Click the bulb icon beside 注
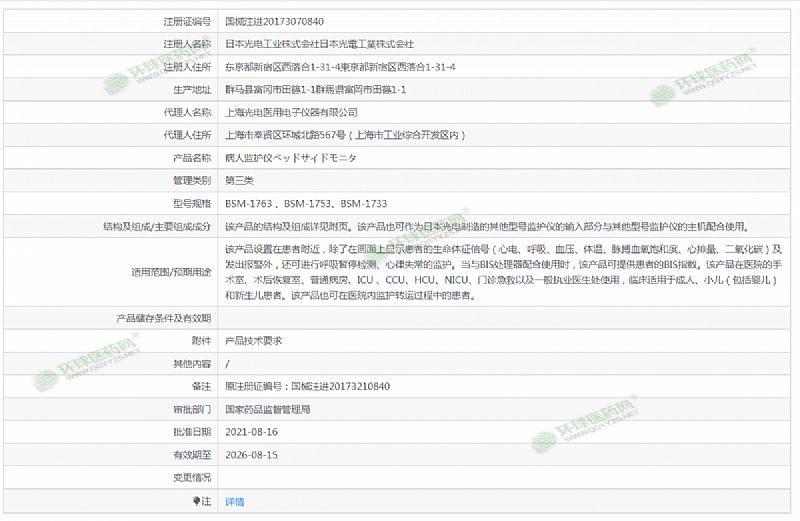800x521 pixels. pos(197,500)
